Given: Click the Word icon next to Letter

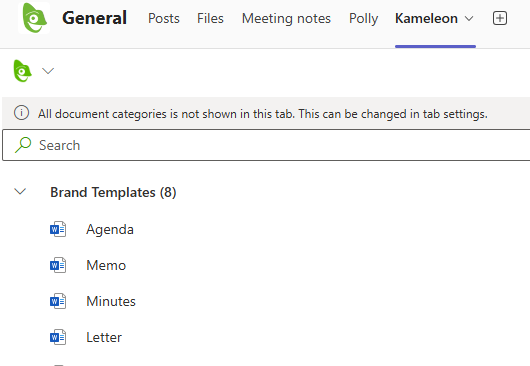Looking at the screenshot, I should 58,338.
